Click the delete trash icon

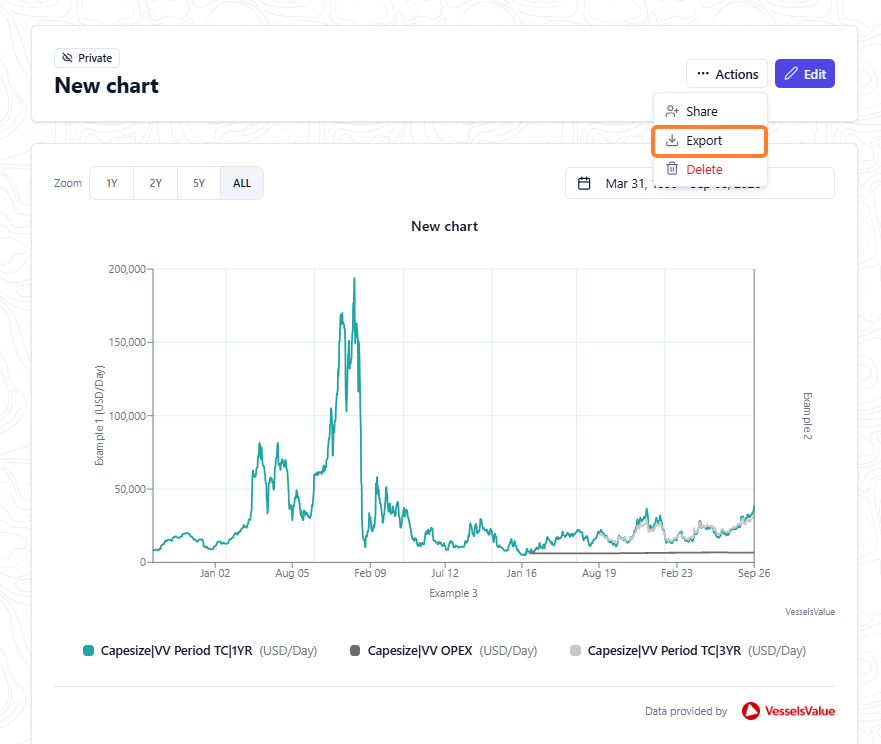[672, 169]
